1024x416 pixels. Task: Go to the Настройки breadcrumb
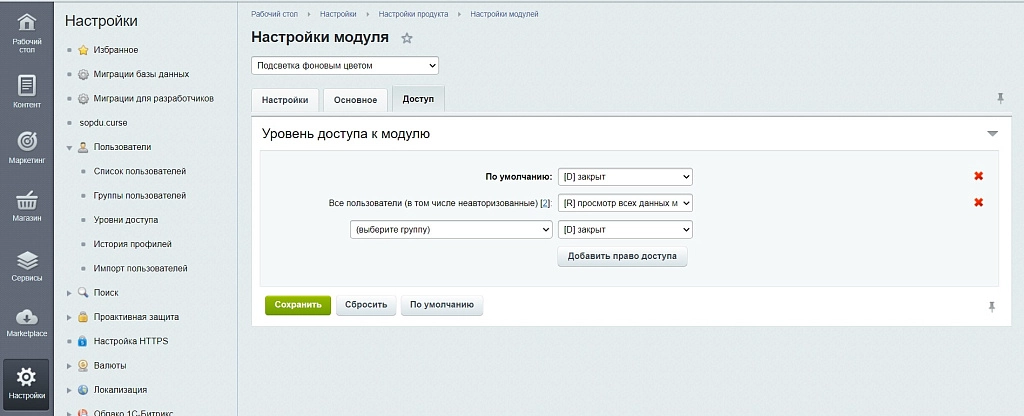tap(338, 14)
